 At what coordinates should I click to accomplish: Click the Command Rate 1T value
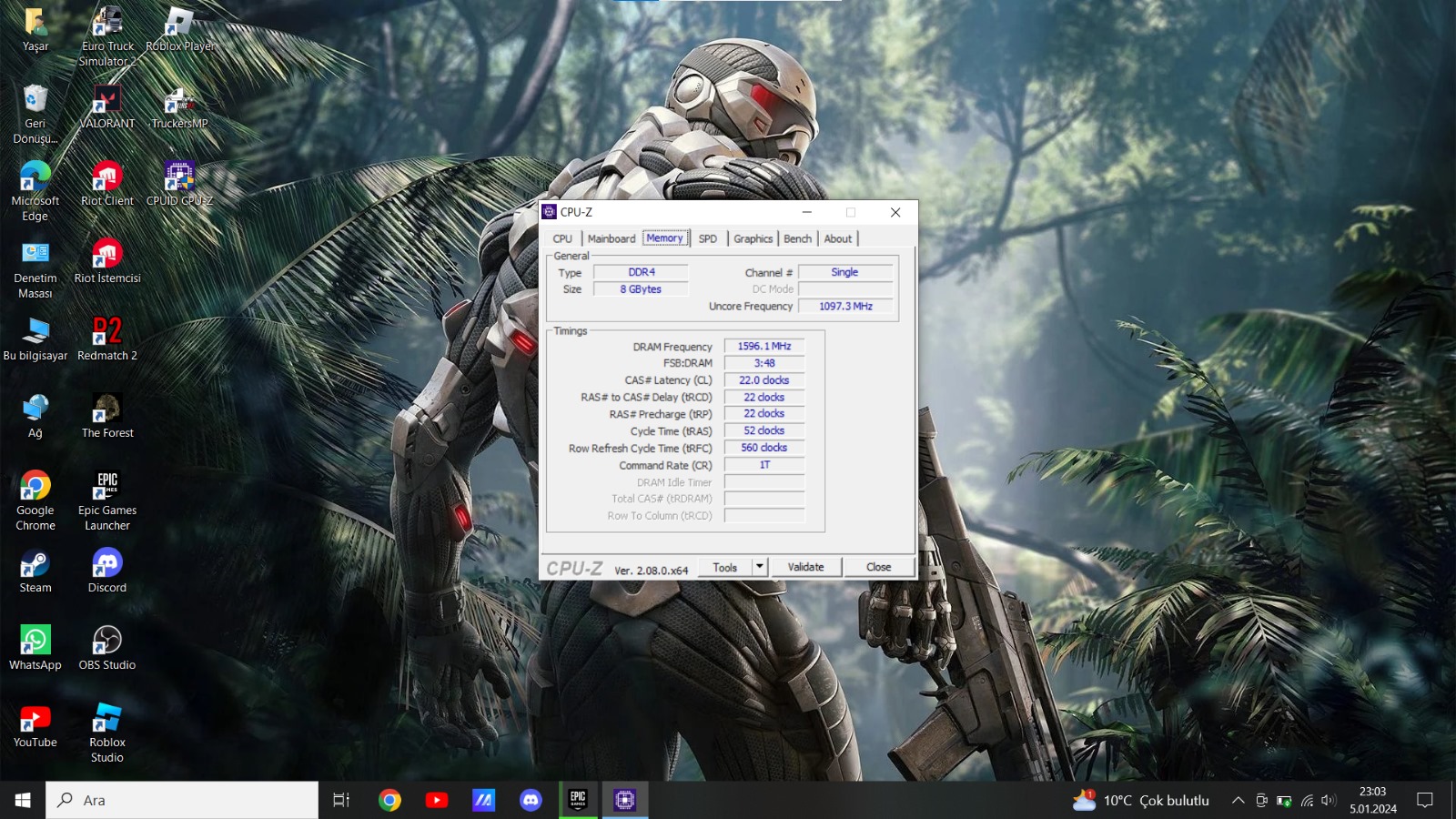[764, 465]
